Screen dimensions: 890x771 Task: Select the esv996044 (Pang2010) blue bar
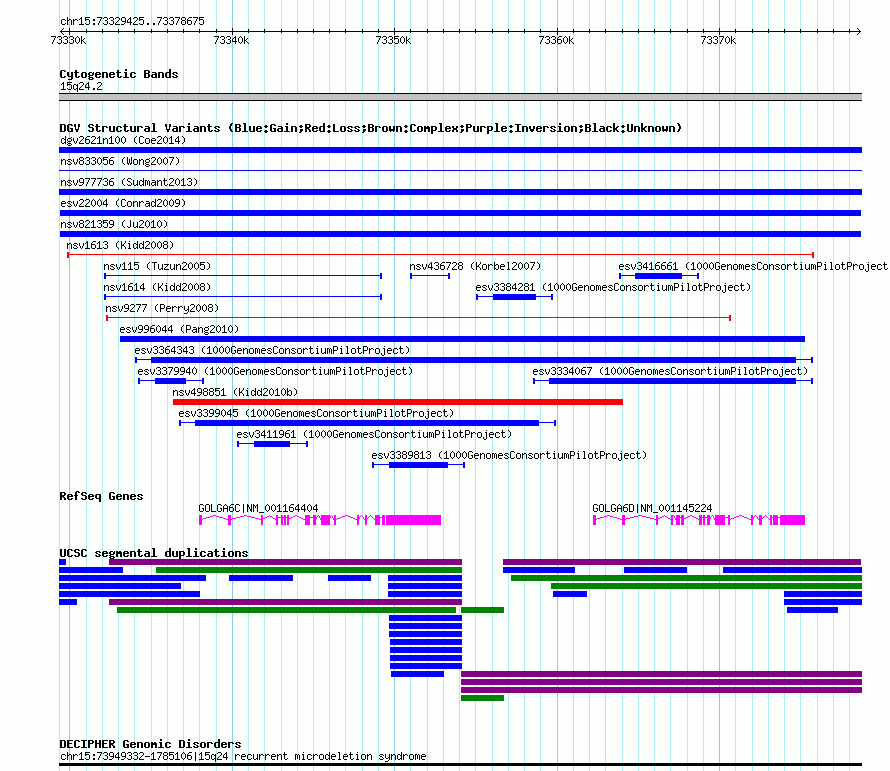click(x=462, y=339)
